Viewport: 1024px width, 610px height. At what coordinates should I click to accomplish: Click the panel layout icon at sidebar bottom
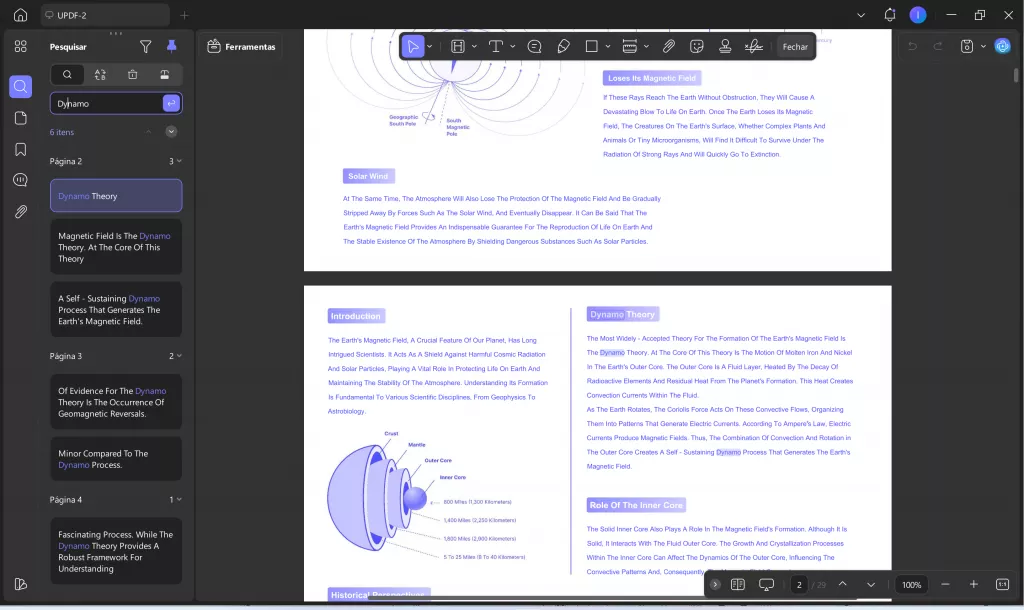(20, 584)
